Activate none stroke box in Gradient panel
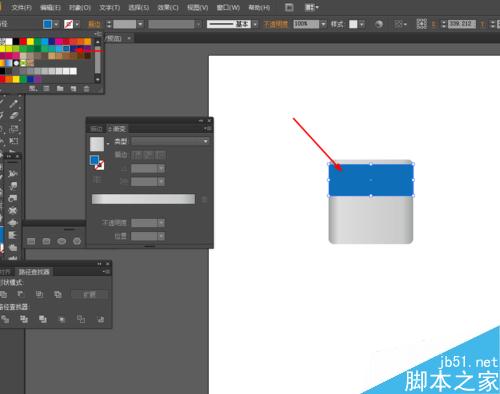 coord(100,165)
